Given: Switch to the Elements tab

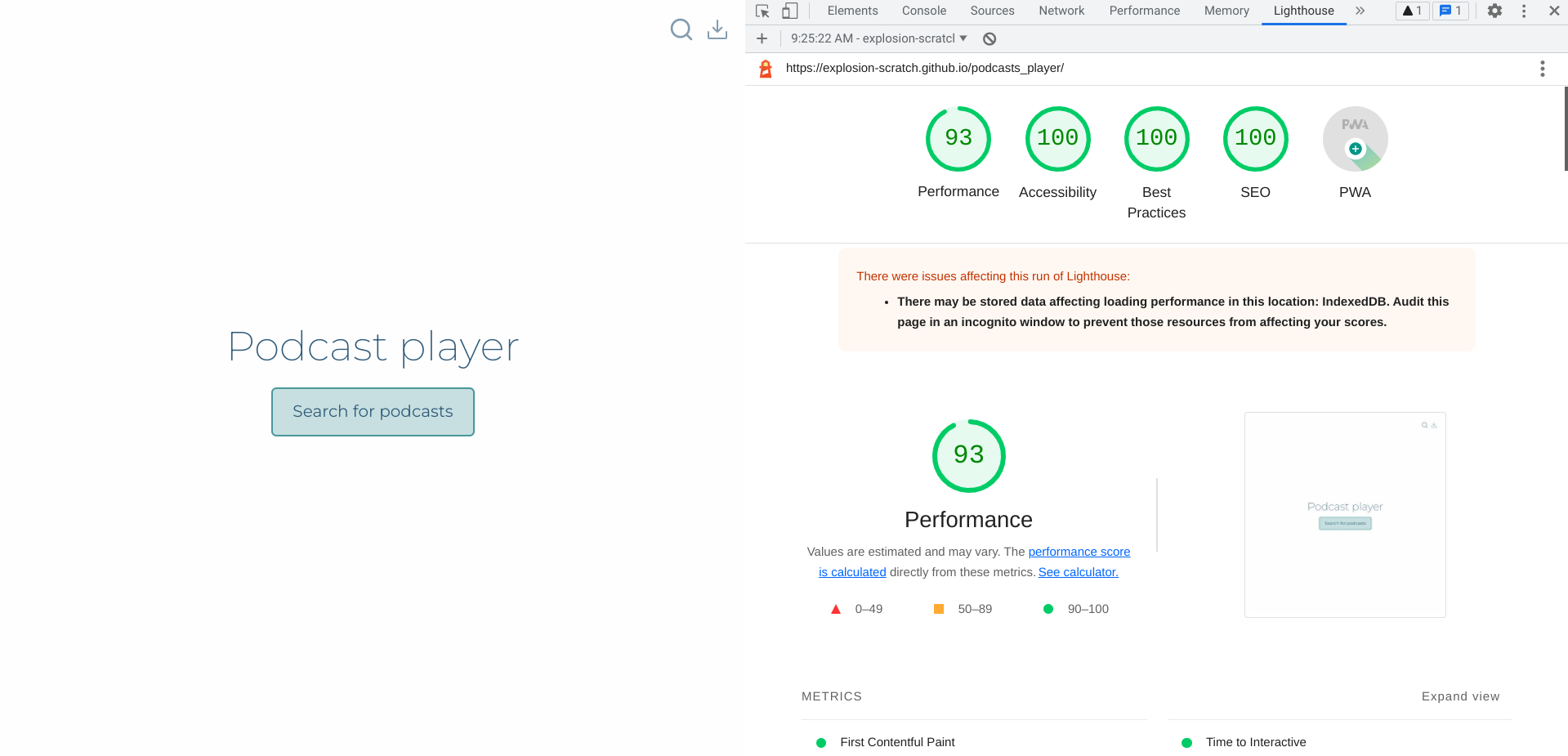Looking at the screenshot, I should [x=852, y=11].
